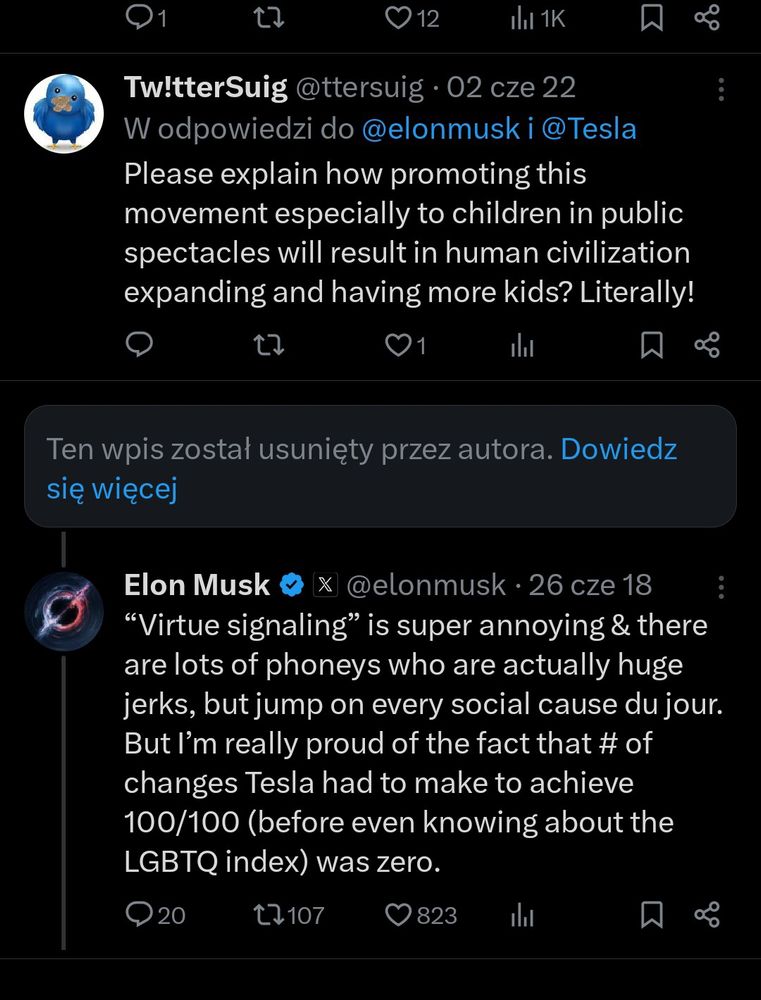Open Tw!tterSuig's blue bird avatar
Screen dimensions: 761x1000
click(64, 113)
